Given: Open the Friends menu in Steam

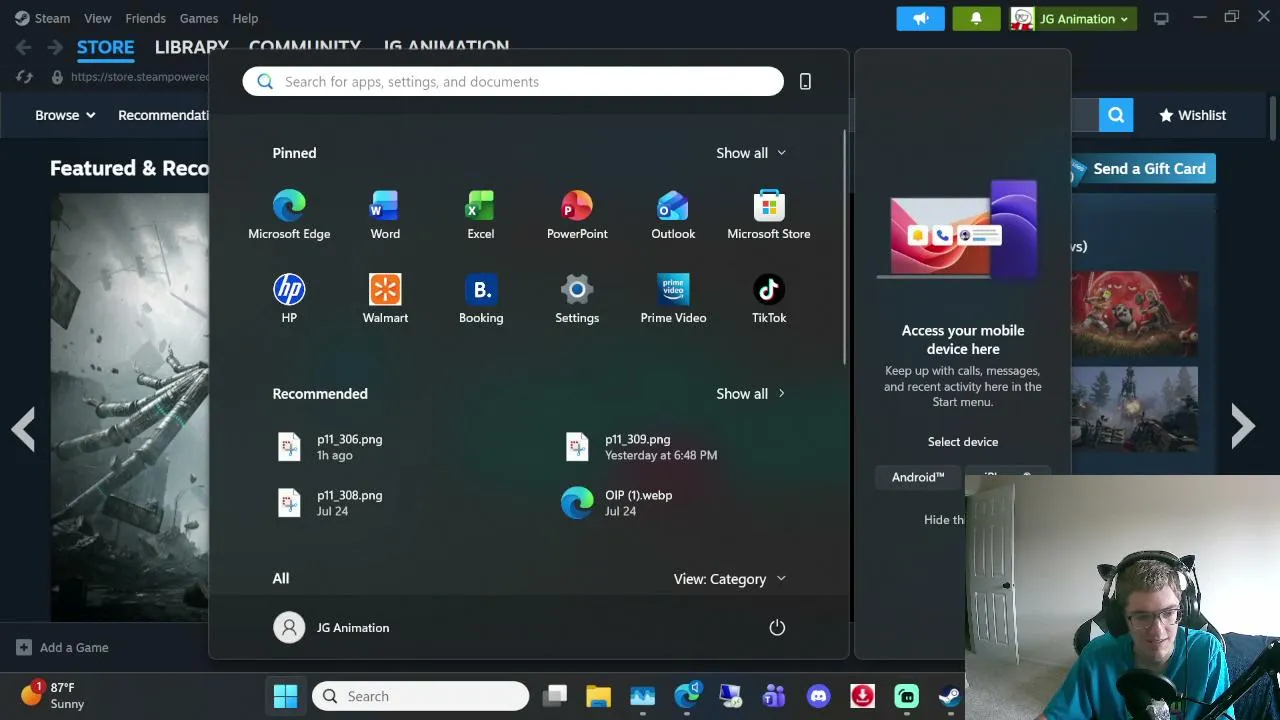Looking at the screenshot, I should [145, 18].
